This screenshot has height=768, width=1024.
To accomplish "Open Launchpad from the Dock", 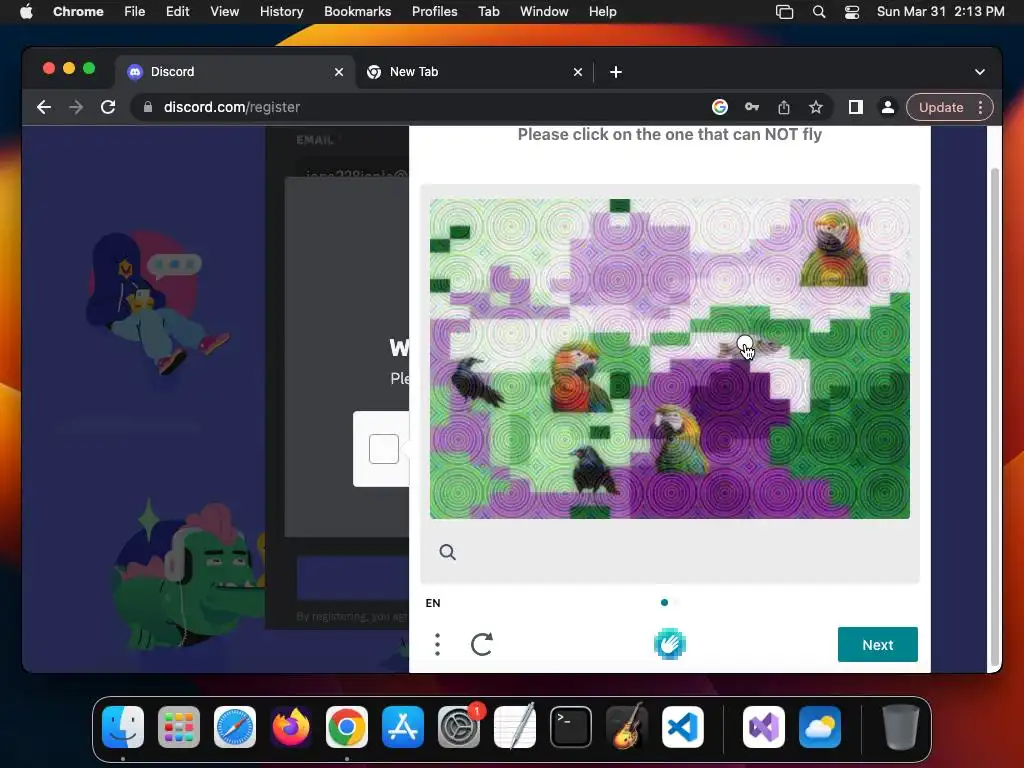I will (x=179, y=727).
